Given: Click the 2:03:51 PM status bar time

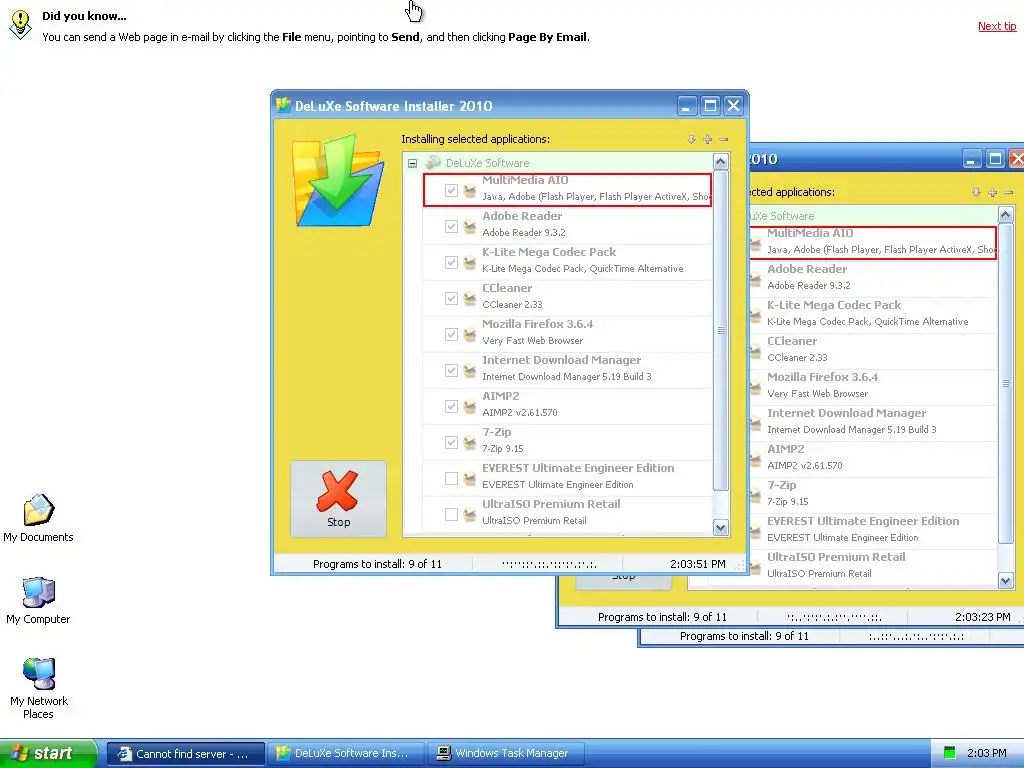Looking at the screenshot, I should click(697, 564).
